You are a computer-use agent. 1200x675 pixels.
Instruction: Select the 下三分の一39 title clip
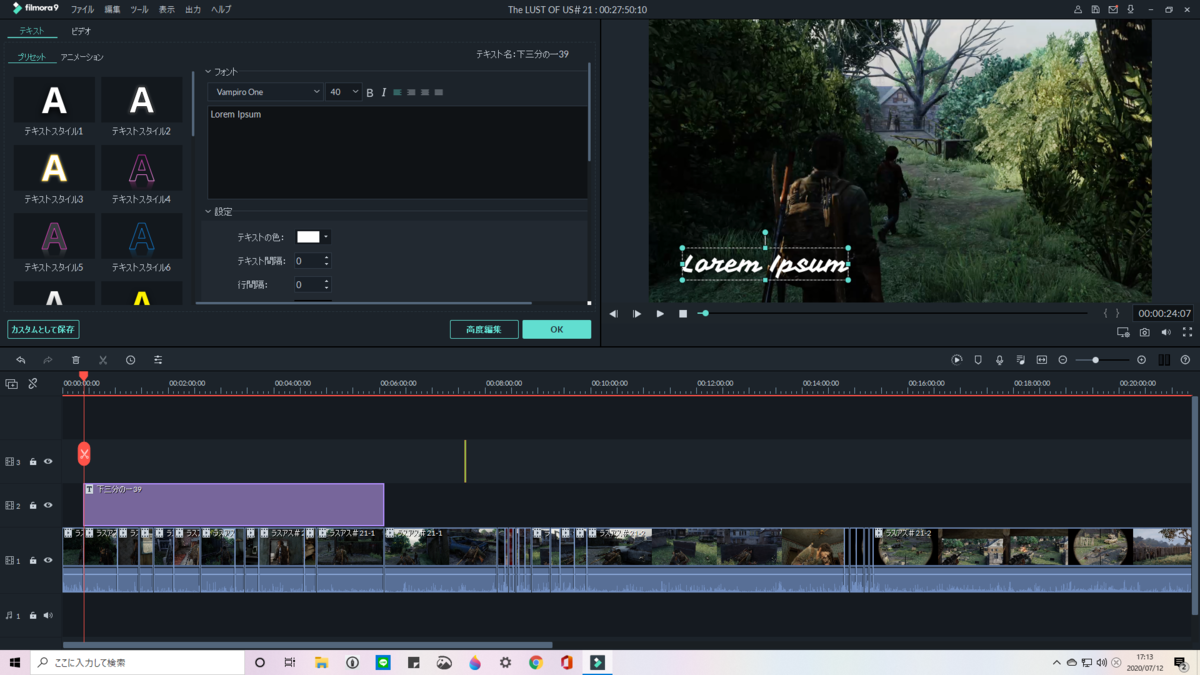click(x=233, y=505)
